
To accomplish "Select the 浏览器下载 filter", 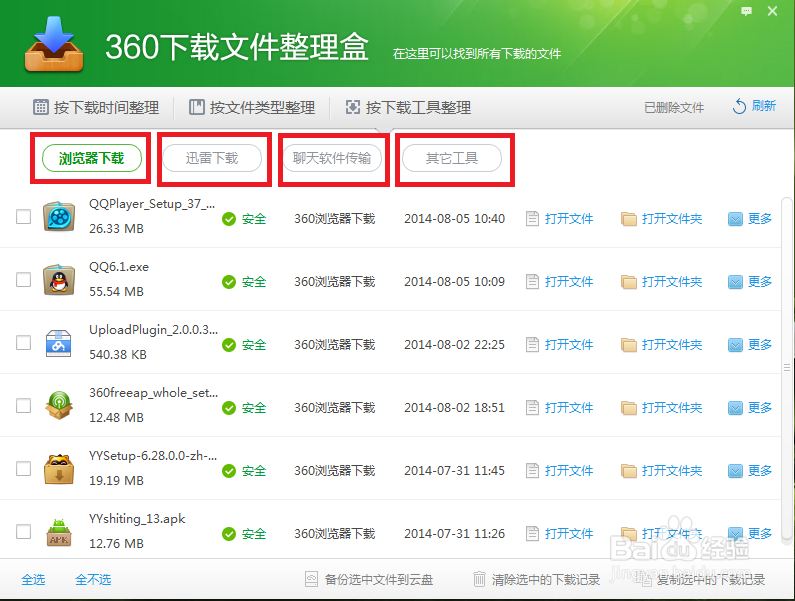I will pos(91,158).
